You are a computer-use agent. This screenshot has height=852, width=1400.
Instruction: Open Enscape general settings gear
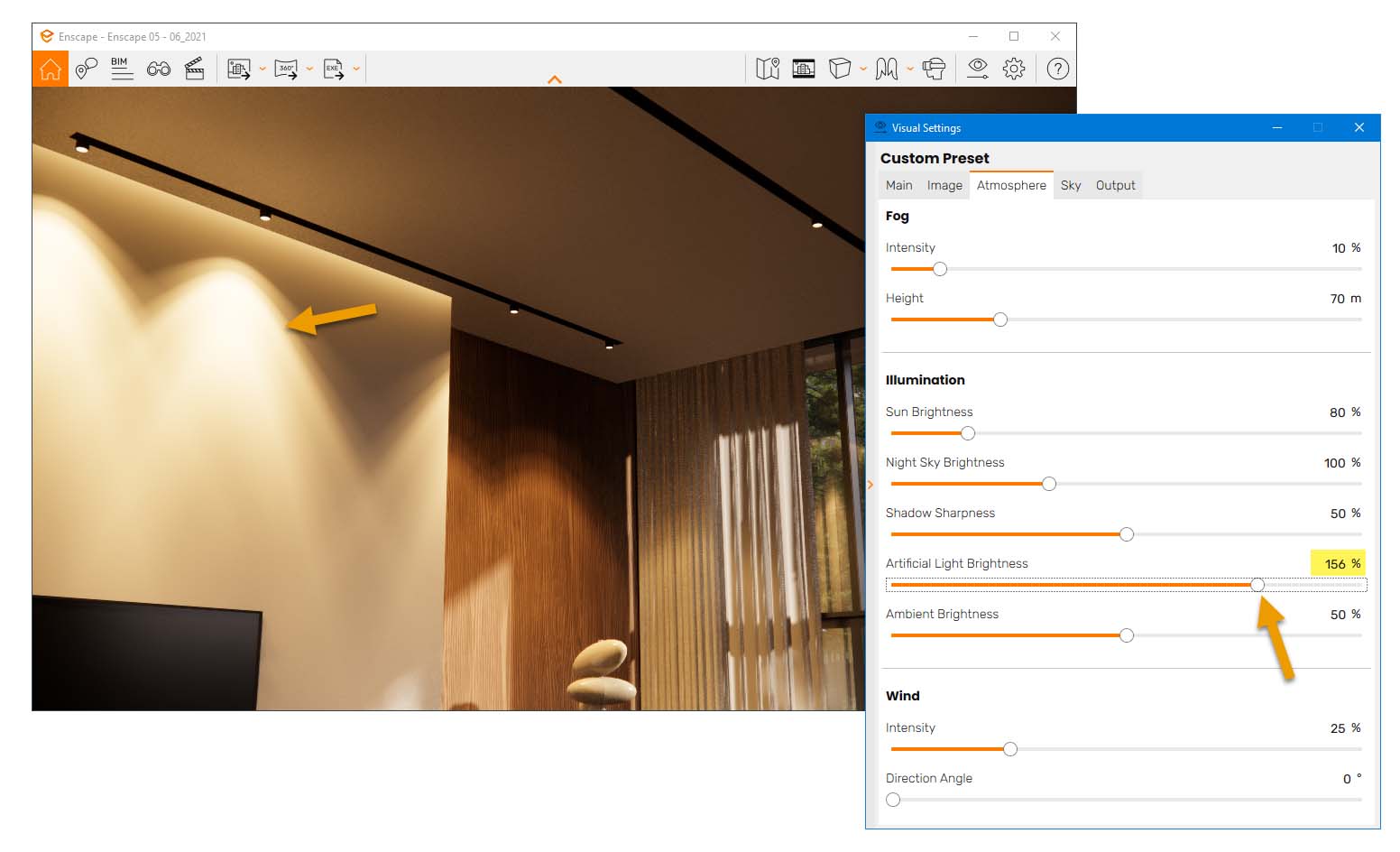(1013, 69)
